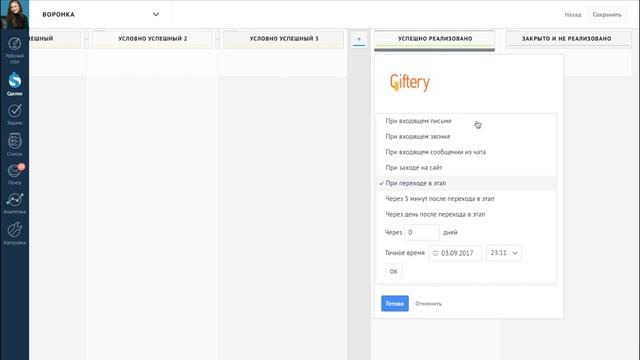Click the Назад link
This screenshot has height=360, width=640.
pos(573,15)
